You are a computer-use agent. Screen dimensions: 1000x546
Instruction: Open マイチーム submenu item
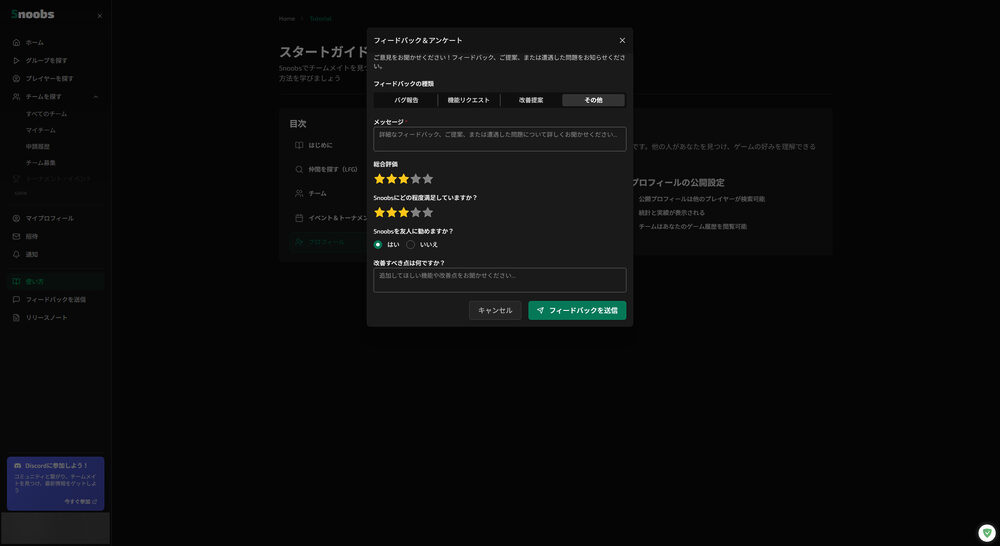click(x=41, y=130)
